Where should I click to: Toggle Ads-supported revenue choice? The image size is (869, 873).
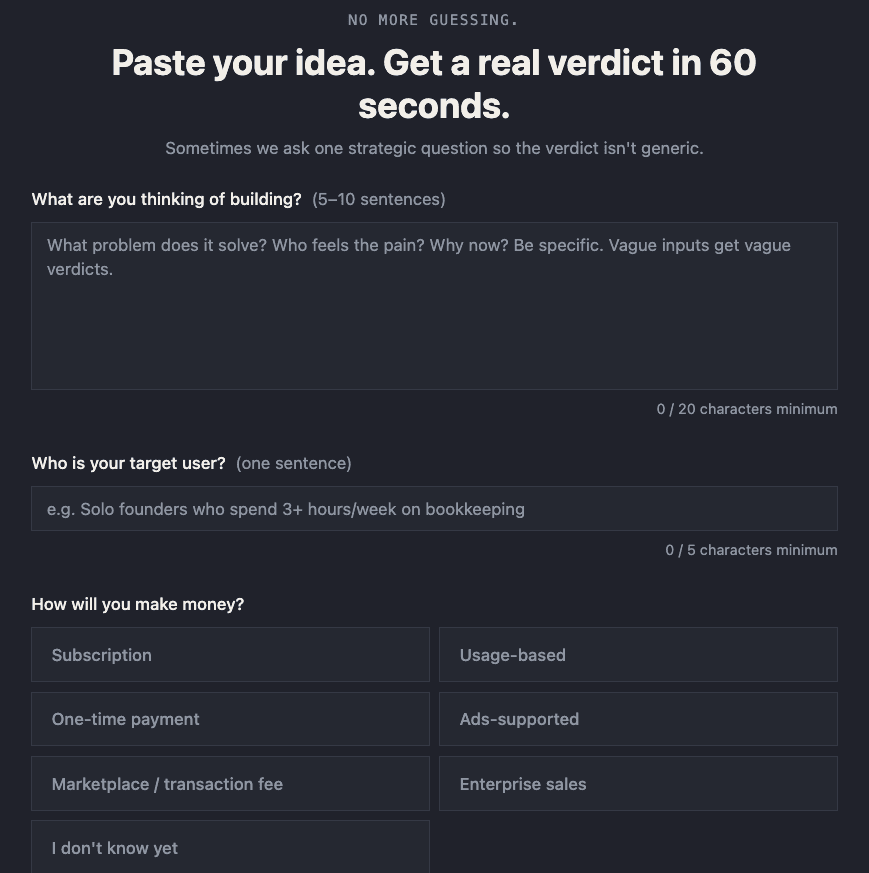[x=637, y=719]
